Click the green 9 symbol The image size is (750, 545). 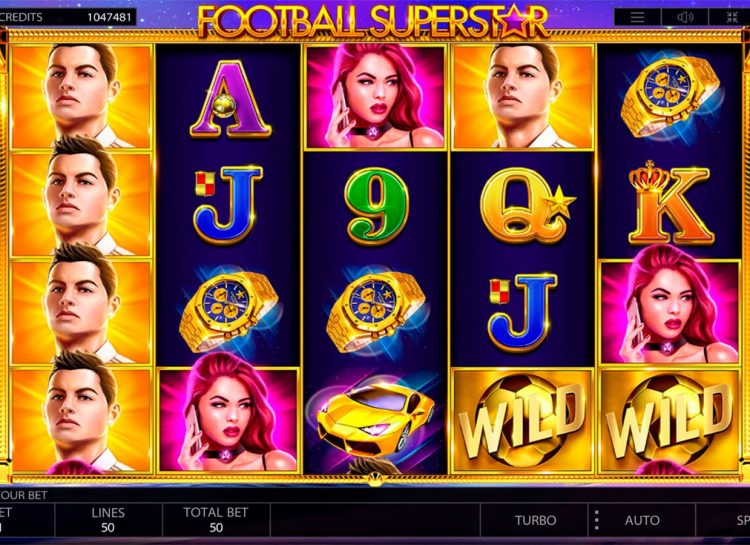pos(376,205)
